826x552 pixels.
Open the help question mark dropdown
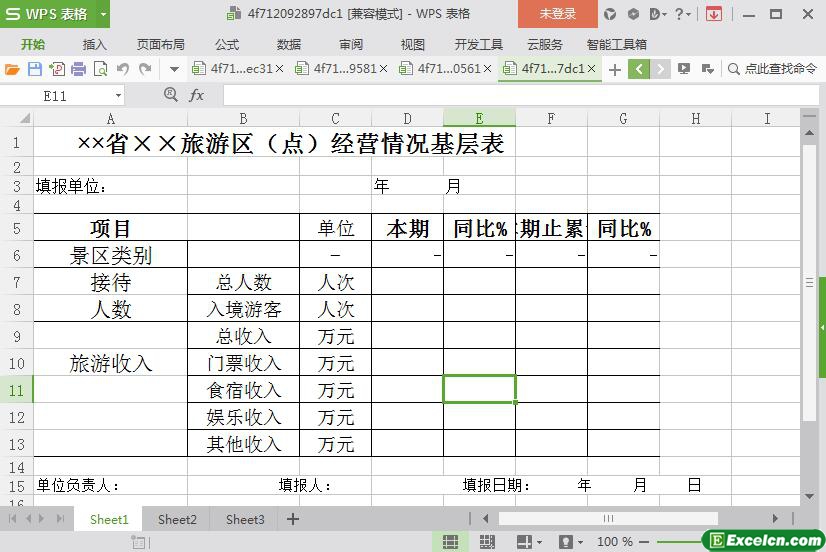pyautogui.click(x=682, y=14)
